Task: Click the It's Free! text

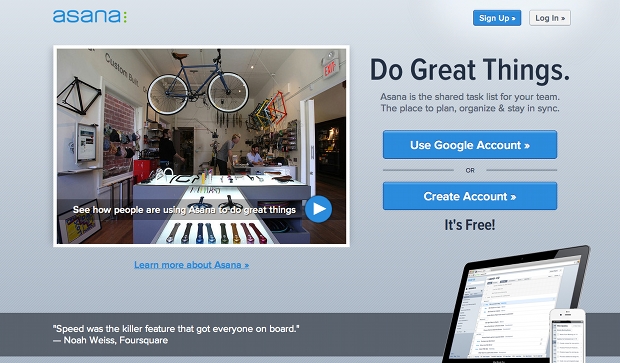Action: 470,225
